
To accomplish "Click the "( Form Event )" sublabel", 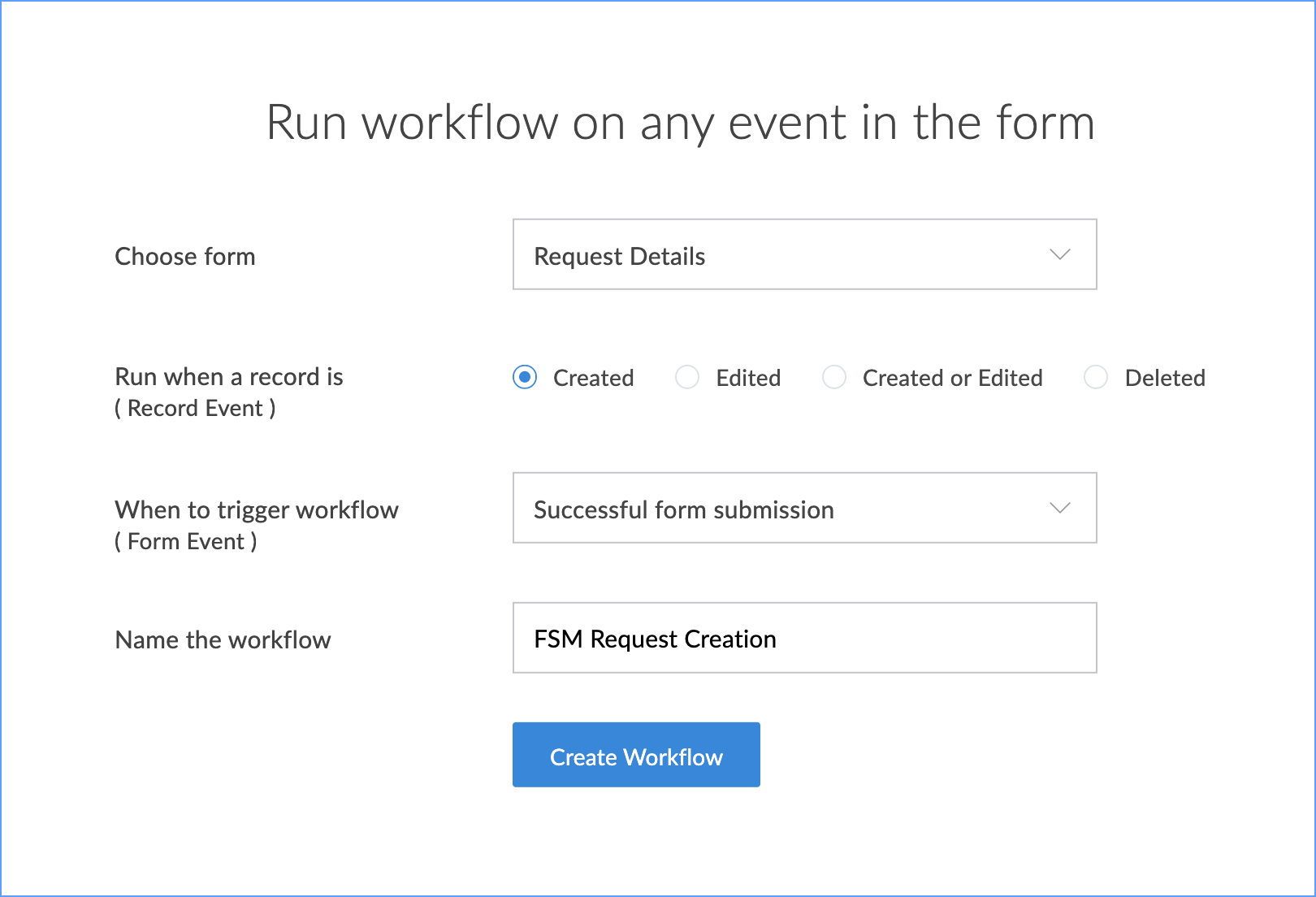I will pos(186,542).
